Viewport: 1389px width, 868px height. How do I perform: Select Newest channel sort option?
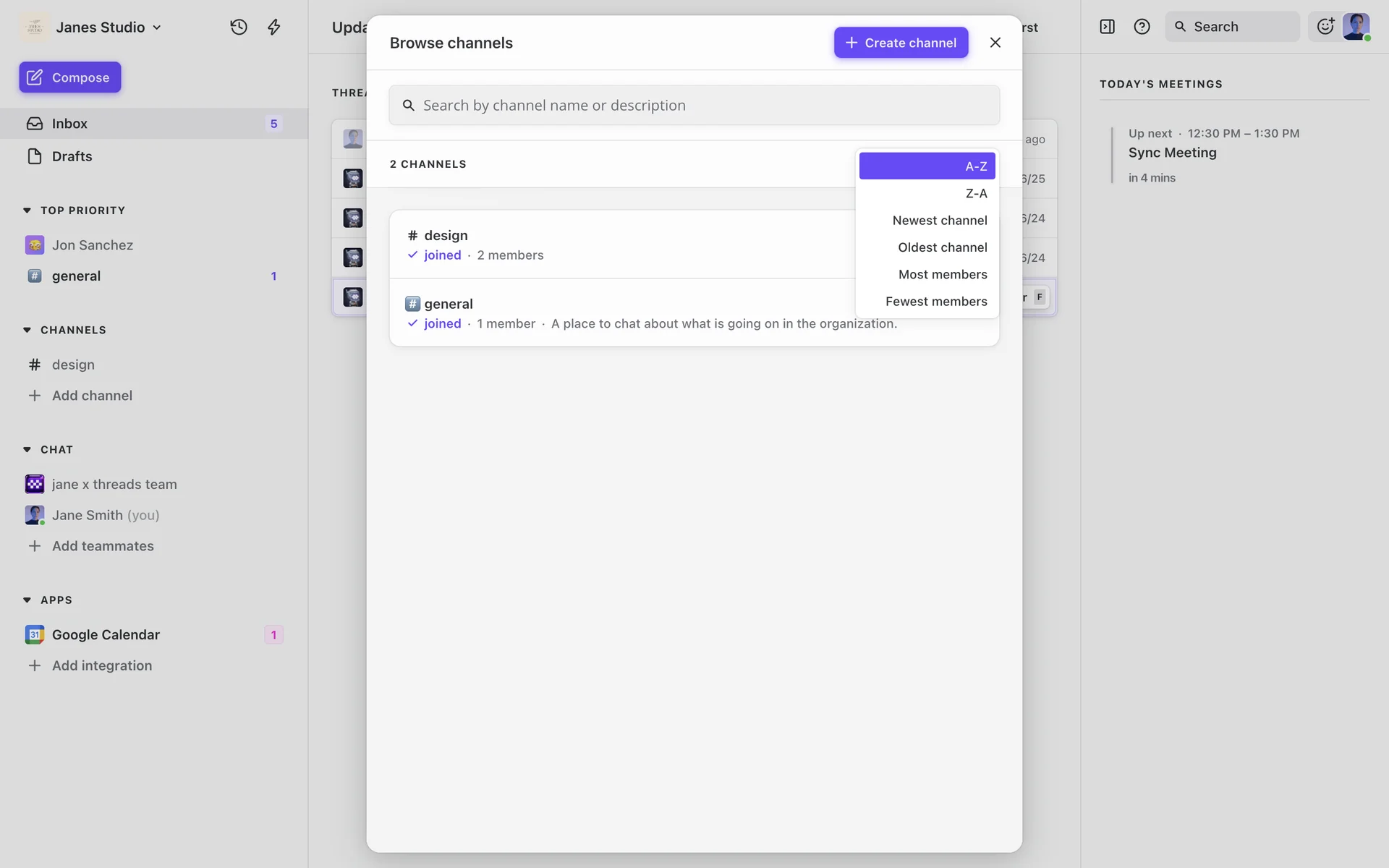939,221
